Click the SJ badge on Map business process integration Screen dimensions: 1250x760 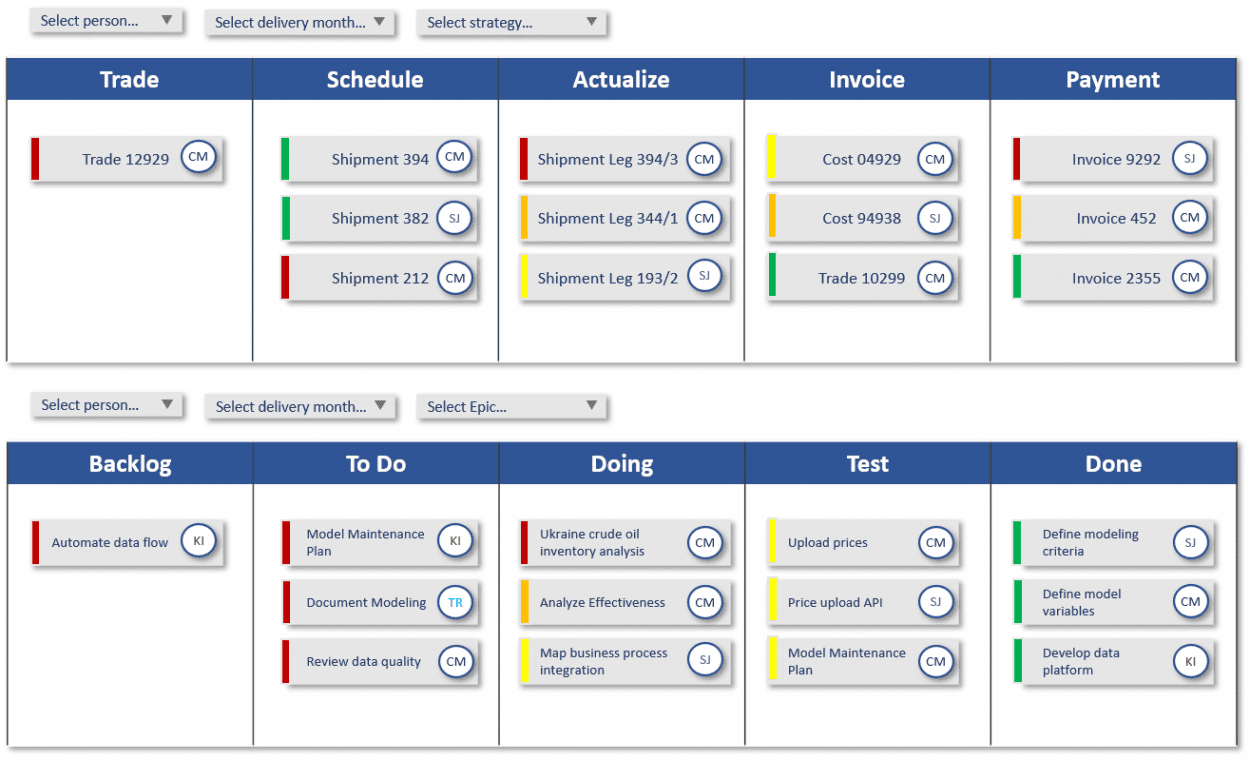click(706, 660)
